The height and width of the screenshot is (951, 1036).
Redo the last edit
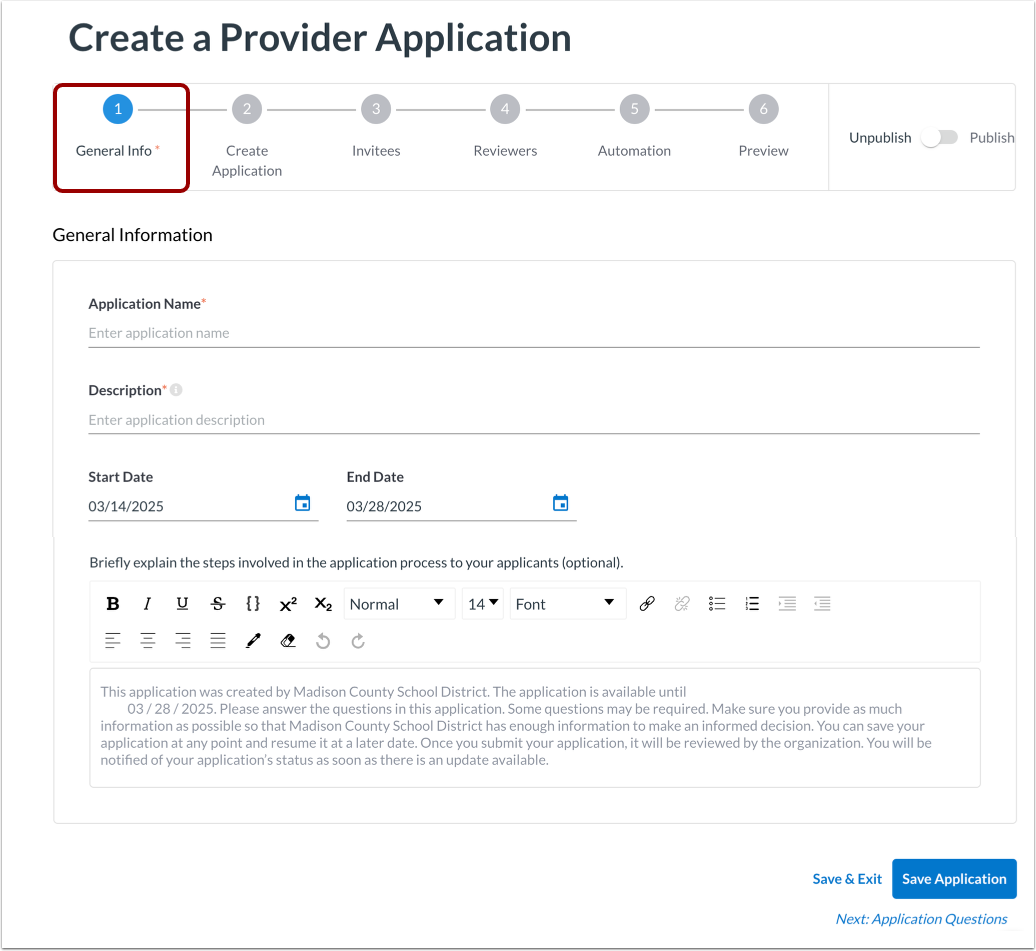click(358, 641)
